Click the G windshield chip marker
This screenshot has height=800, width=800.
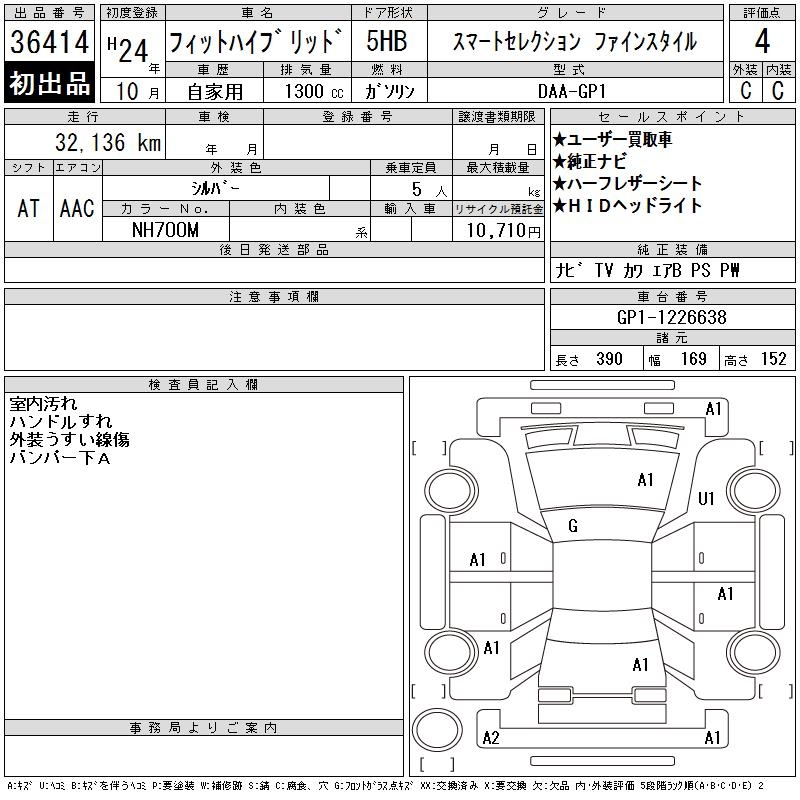point(573,526)
